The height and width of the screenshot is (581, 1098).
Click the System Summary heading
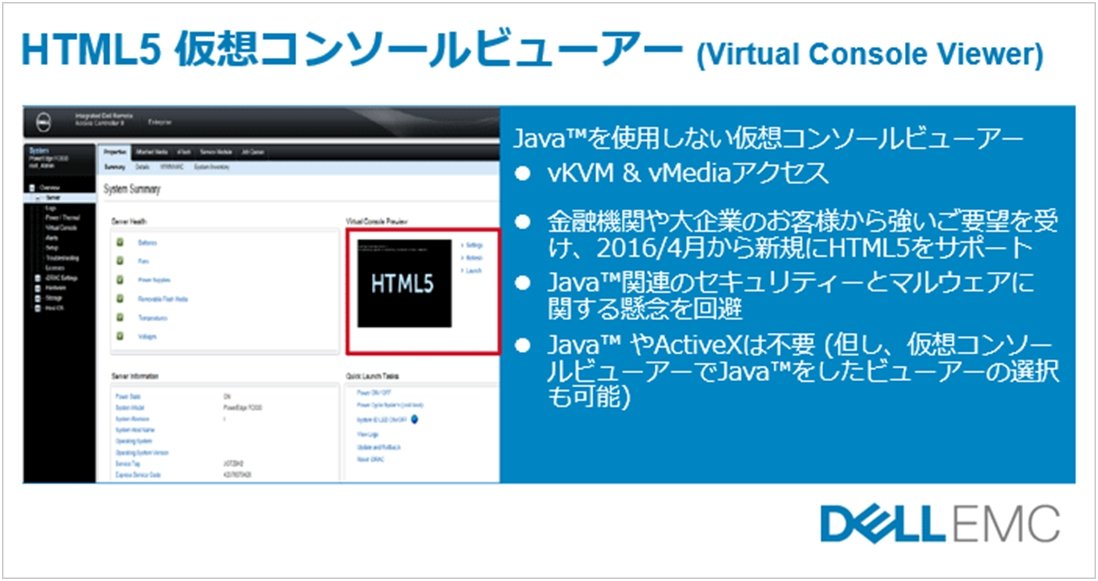[132, 190]
